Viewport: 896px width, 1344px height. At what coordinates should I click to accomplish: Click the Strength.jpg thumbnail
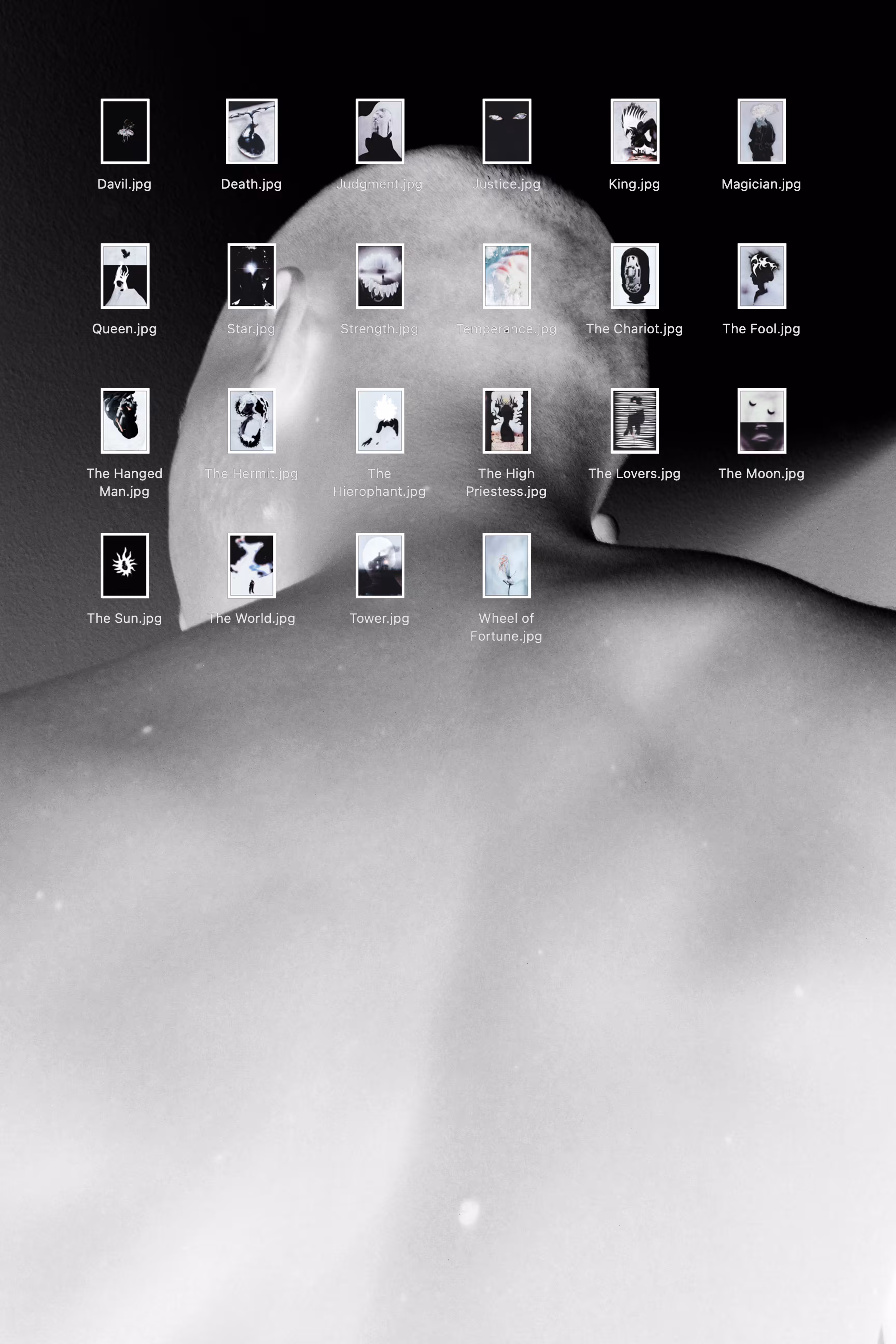[x=380, y=276]
